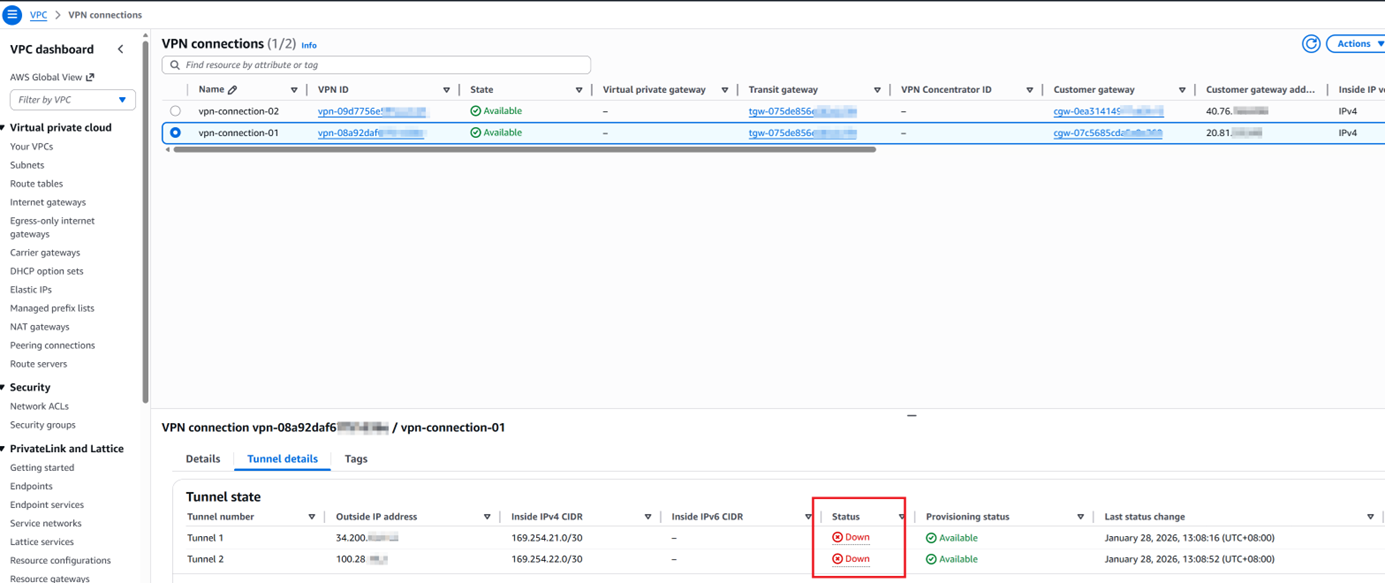Screen dimensions: 1385x583
Task: Sort by Outside IP address column arrow
Action: pyautogui.click(x=487, y=517)
